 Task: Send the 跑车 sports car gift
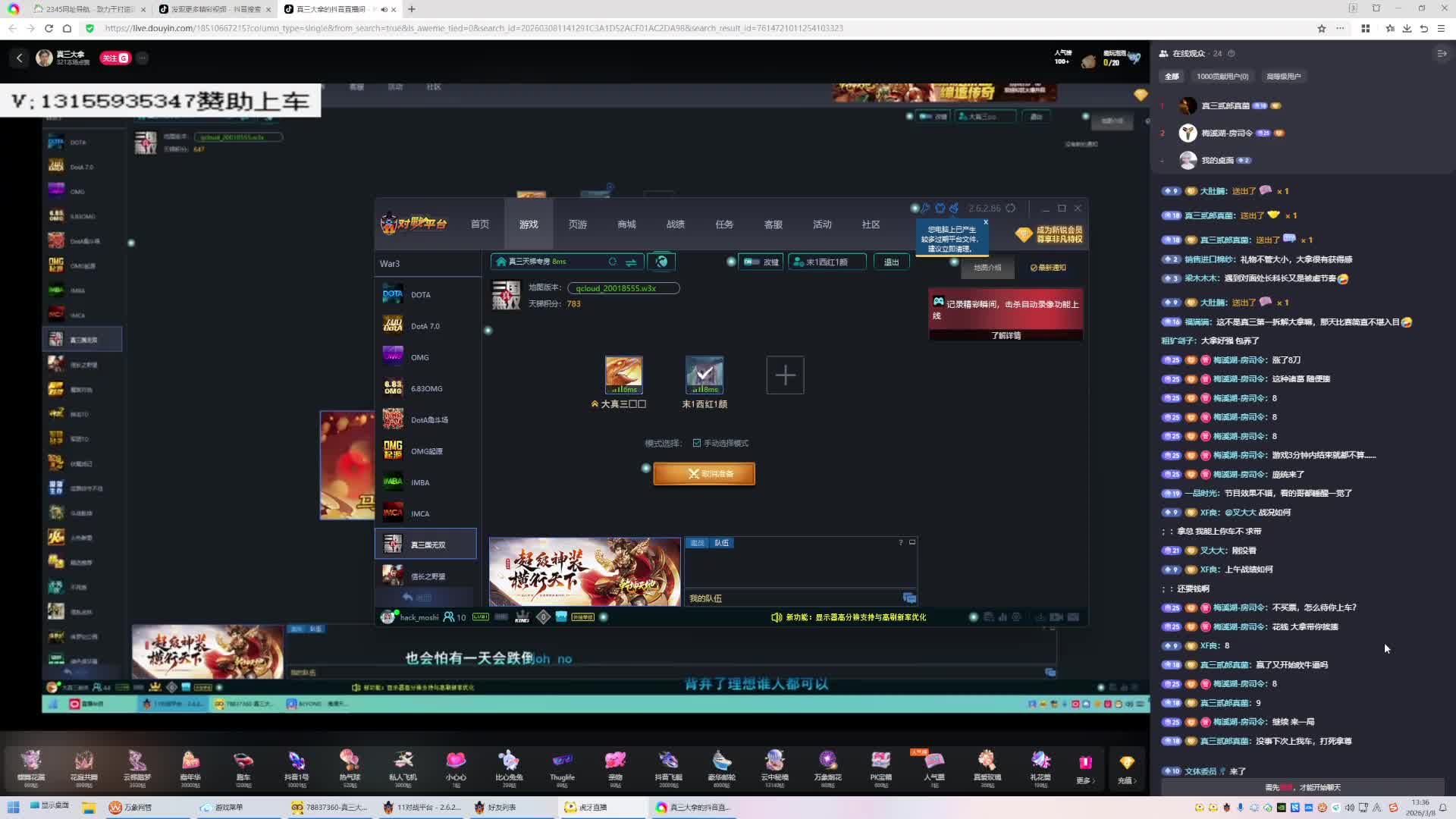click(x=243, y=762)
